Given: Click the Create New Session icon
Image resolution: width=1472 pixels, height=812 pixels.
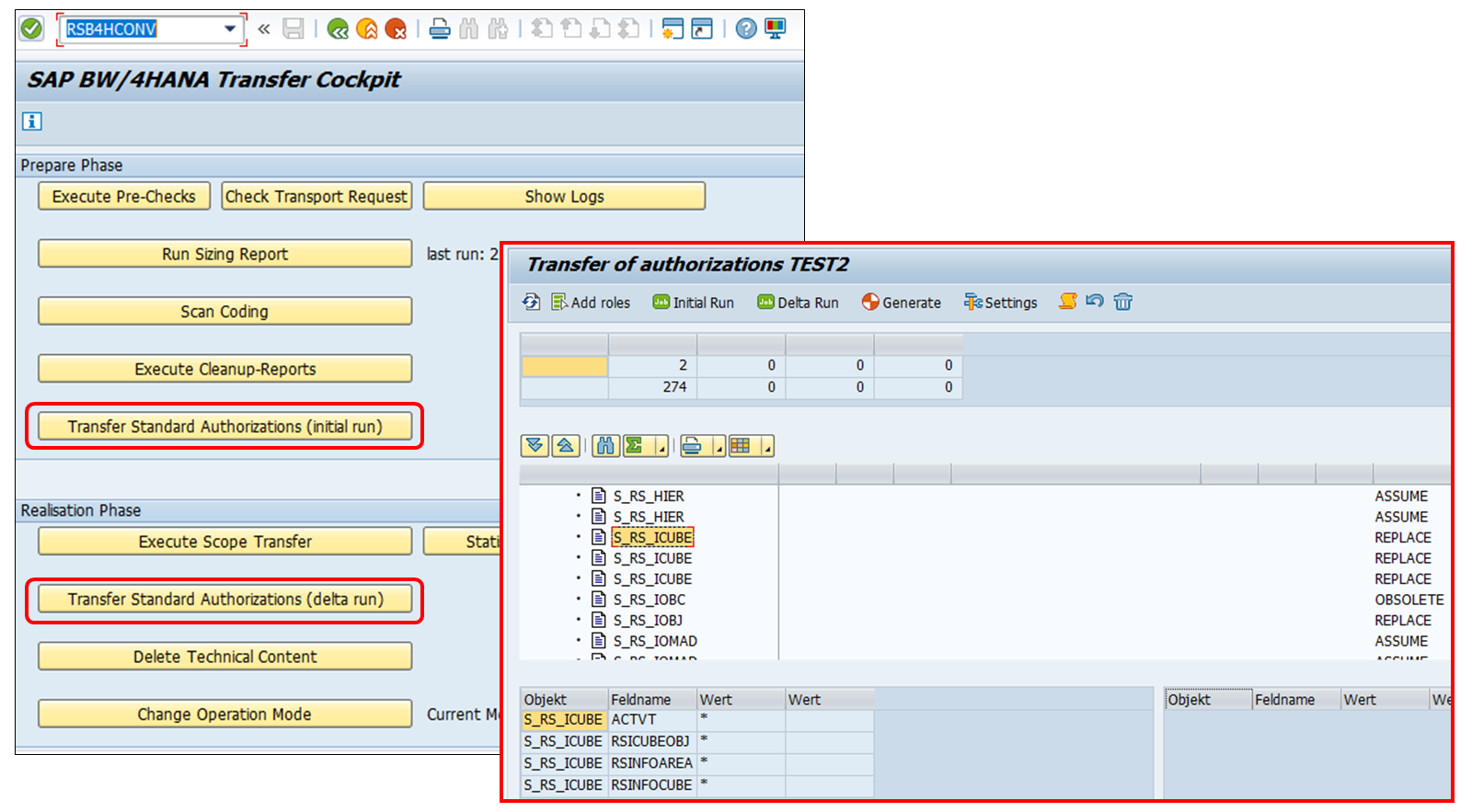Looking at the screenshot, I should click(x=673, y=29).
